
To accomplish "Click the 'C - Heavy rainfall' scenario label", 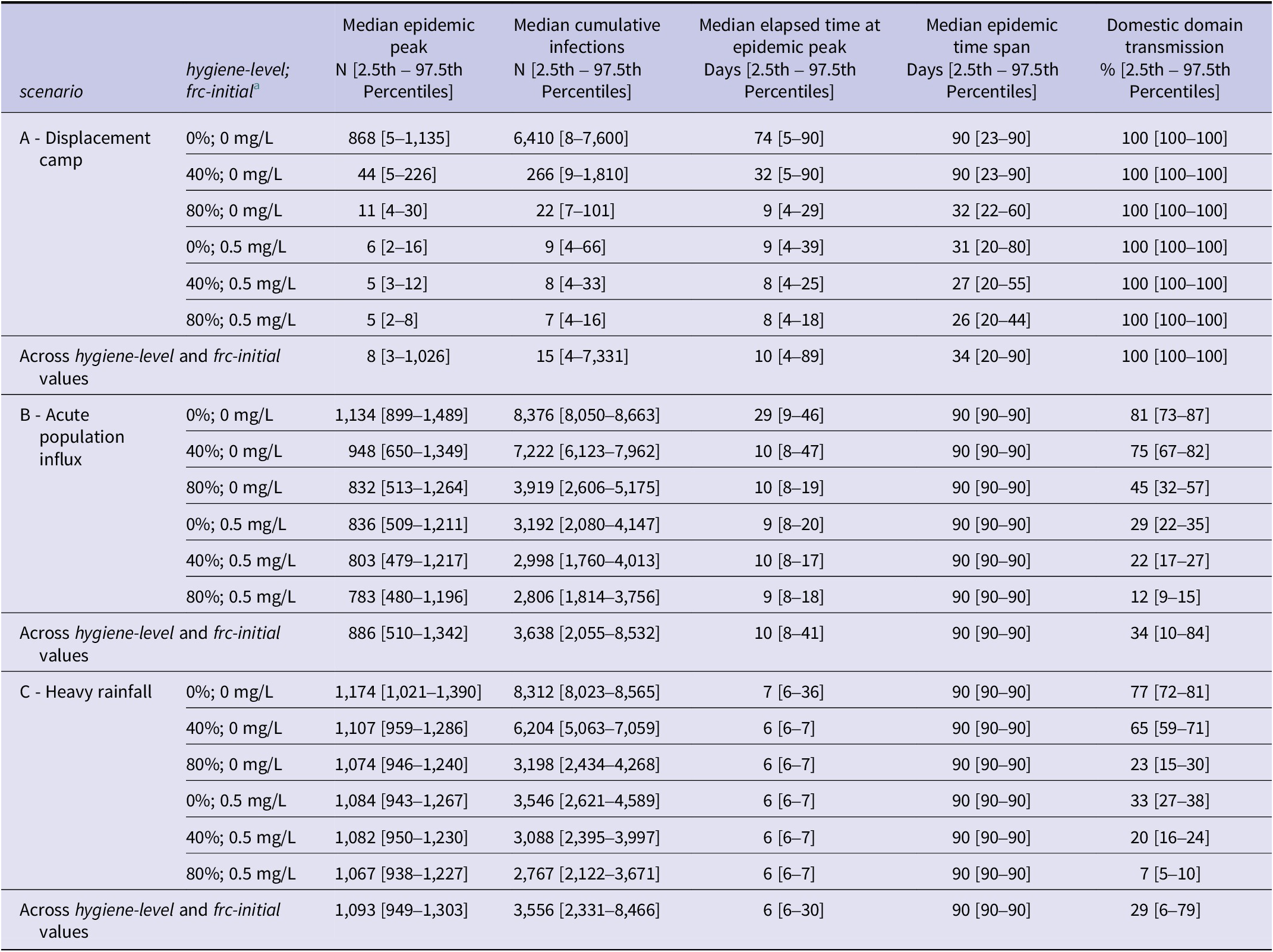I will [86, 692].
